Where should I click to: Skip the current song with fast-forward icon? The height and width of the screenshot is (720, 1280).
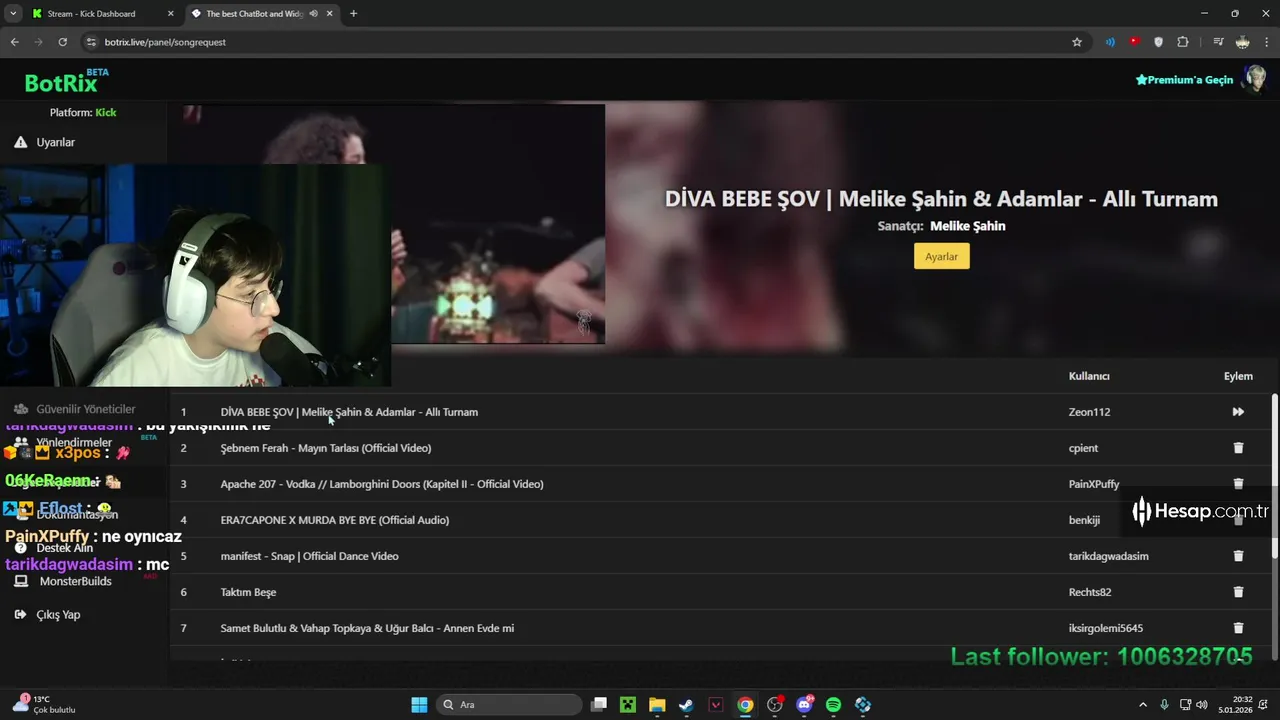click(x=1238, y=412)
